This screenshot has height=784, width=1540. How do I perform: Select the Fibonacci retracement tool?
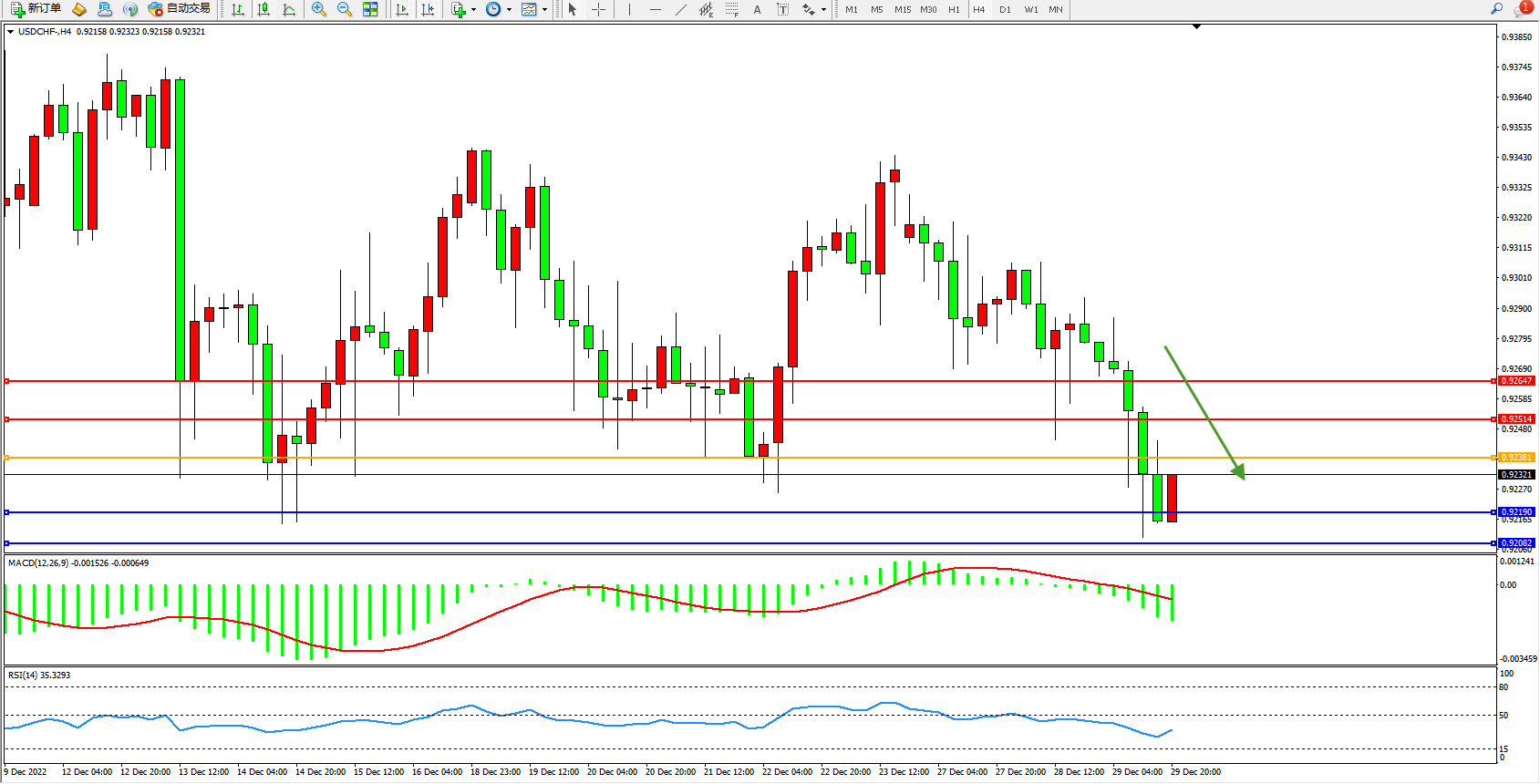tap(731, 9)
